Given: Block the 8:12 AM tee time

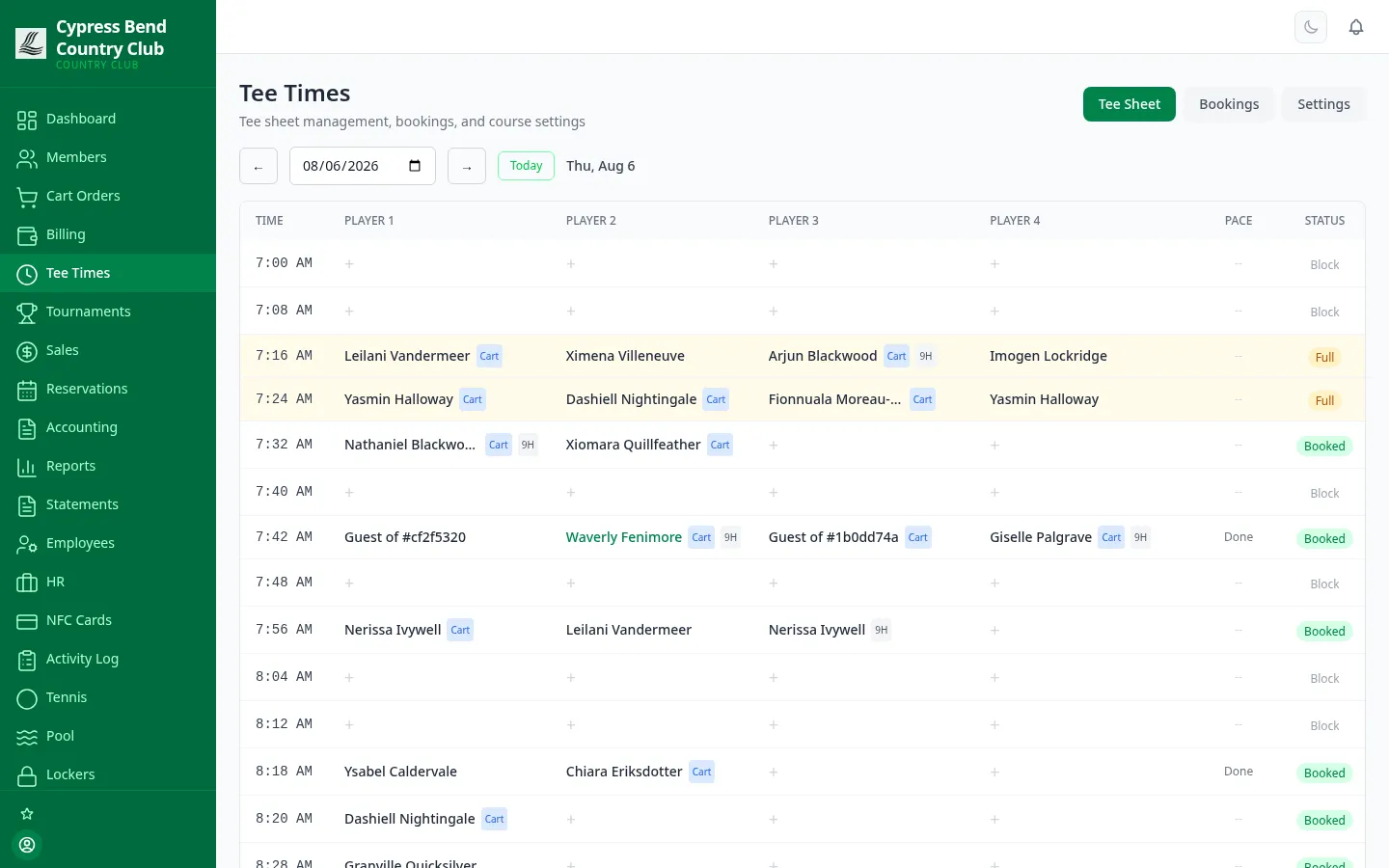Looking at the screenshot, I should (x=1324, y=725).
